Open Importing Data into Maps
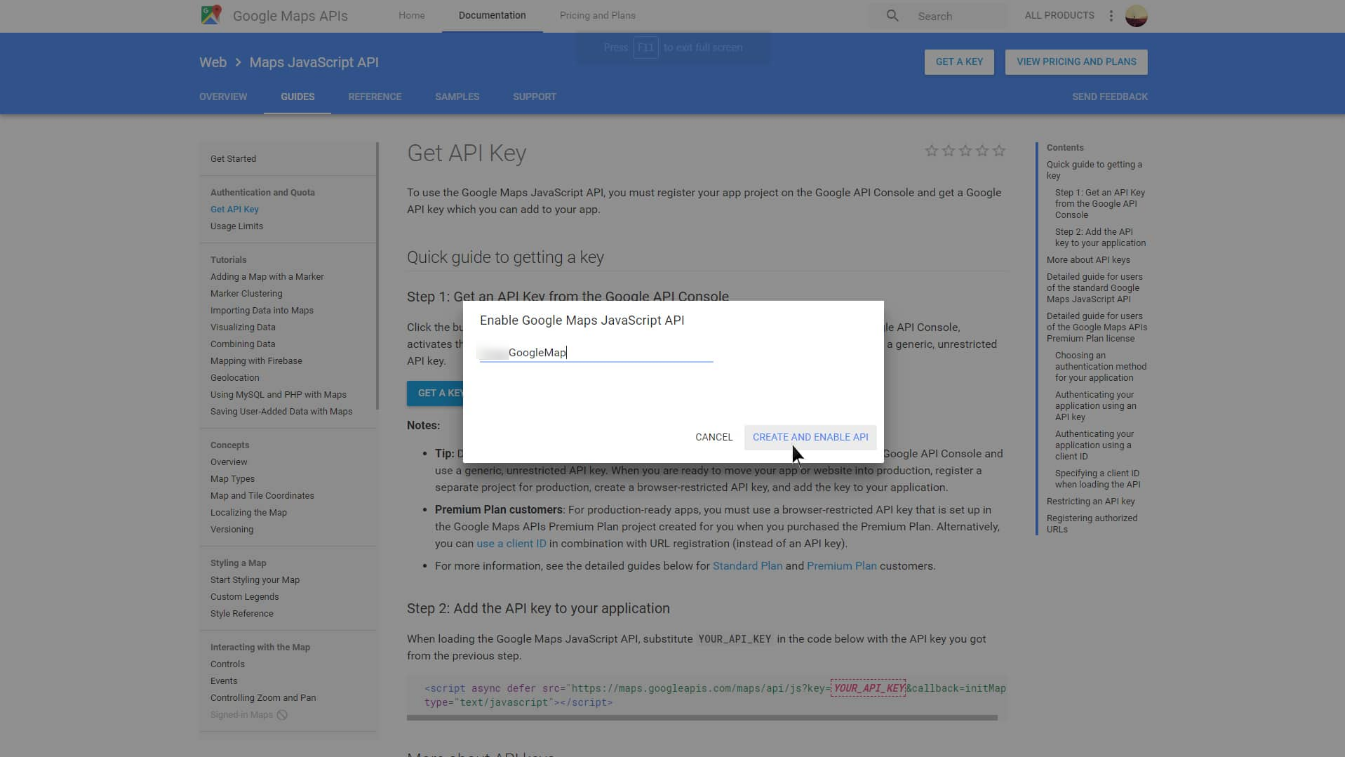1345x757 pixels. coord(262,310)
